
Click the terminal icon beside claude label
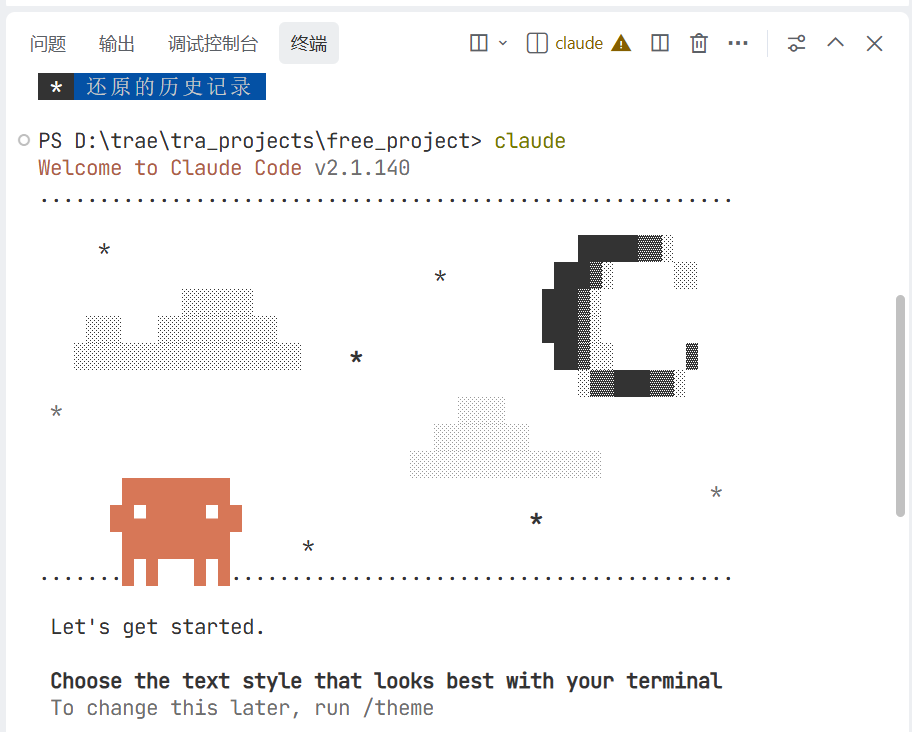coord(537,43)
